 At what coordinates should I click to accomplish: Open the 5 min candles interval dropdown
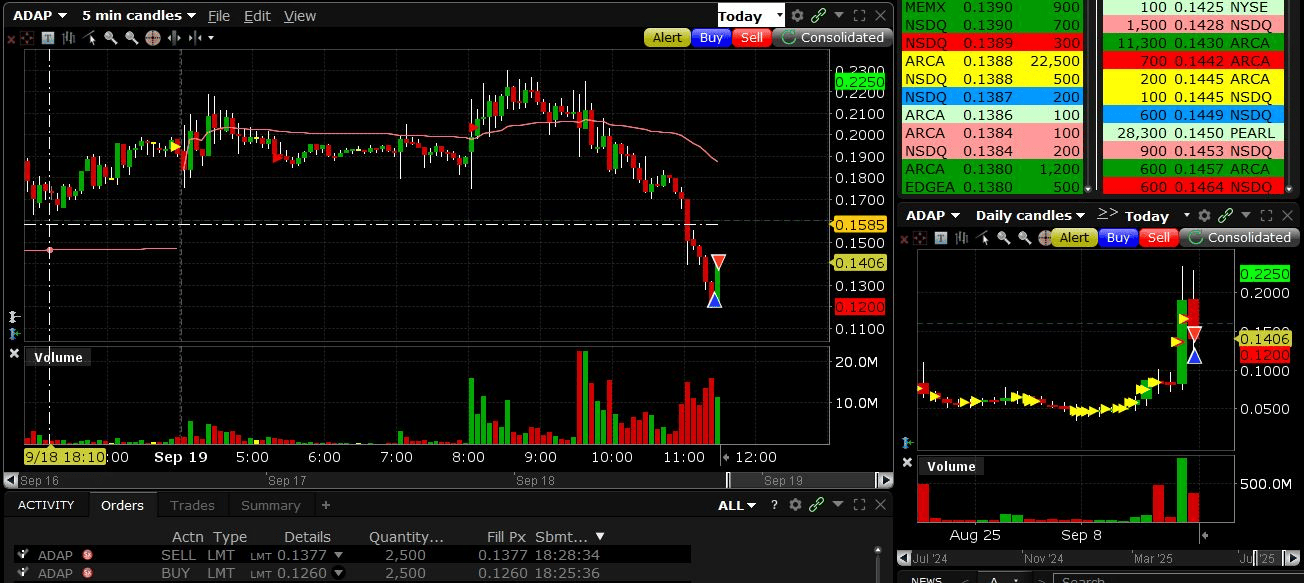[x=138, y=16]
